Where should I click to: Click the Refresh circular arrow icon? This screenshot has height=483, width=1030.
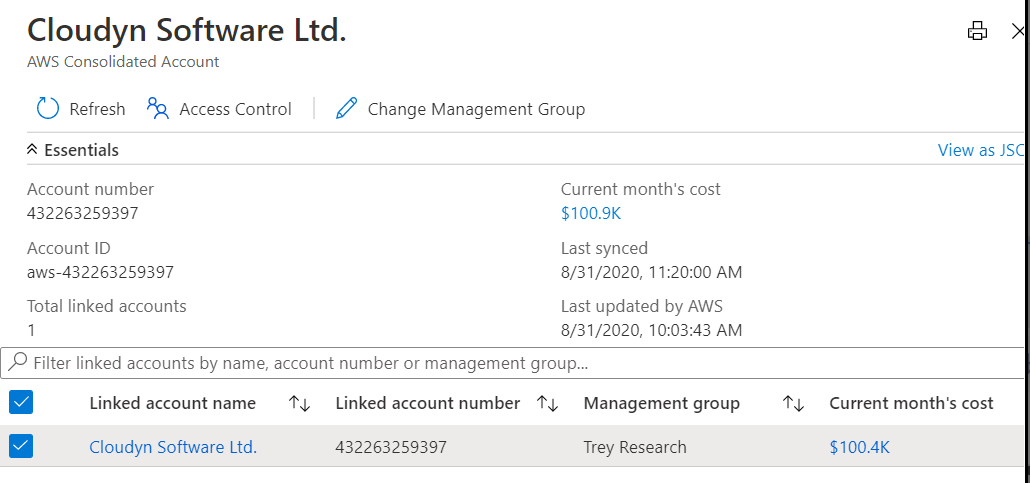47,109
